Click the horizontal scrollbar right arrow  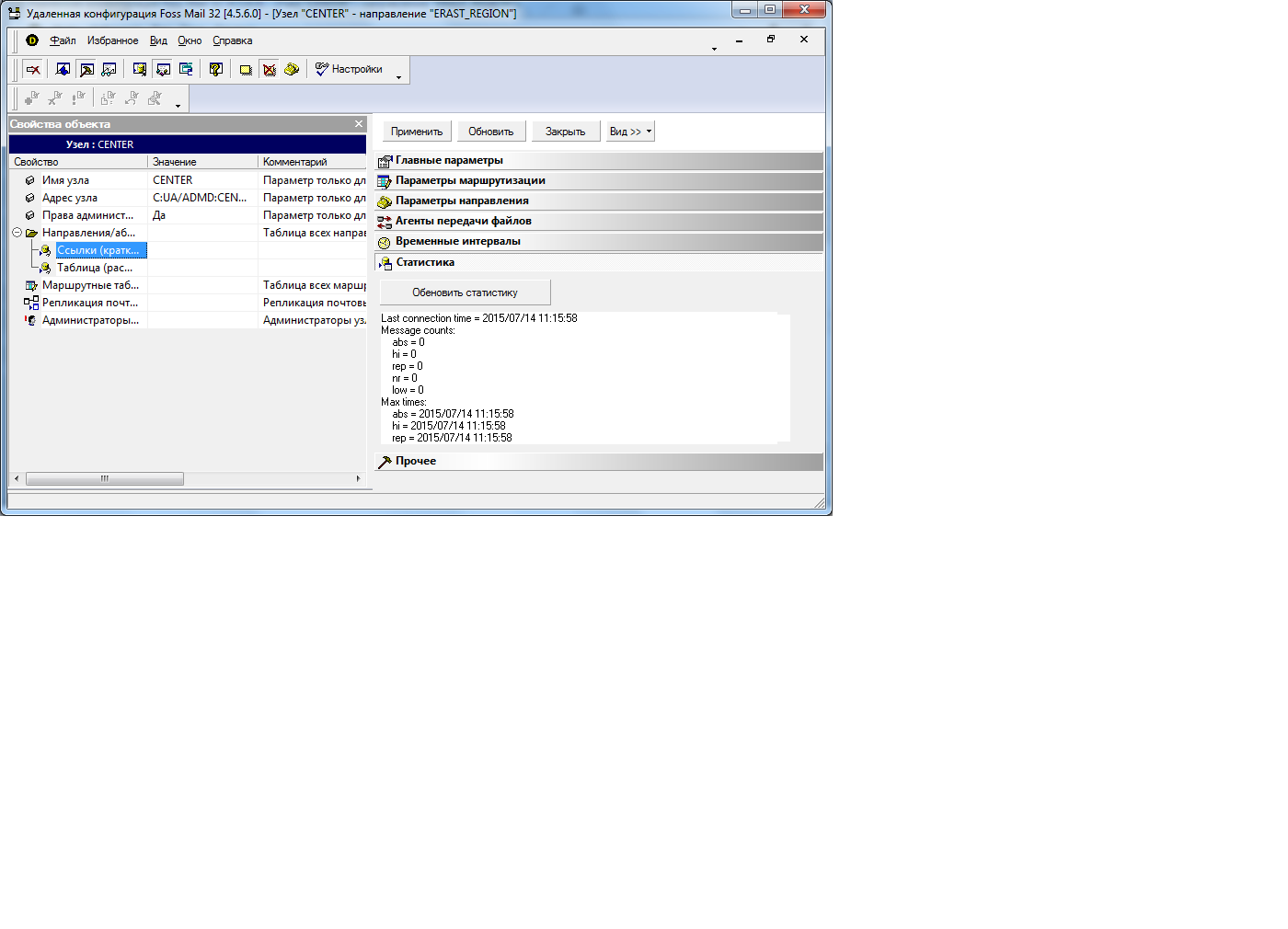359,479
